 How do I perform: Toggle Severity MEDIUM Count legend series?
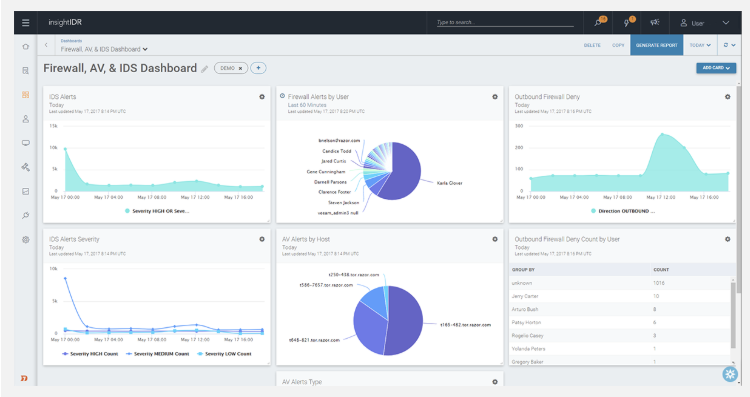click(x=157, y=354)
